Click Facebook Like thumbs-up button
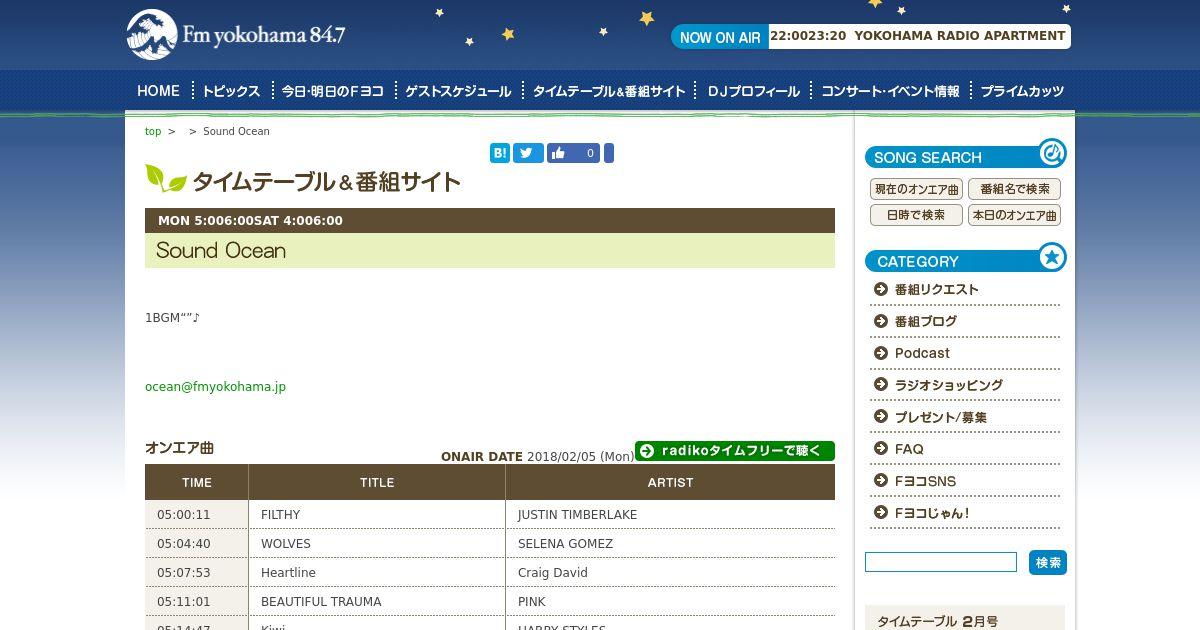1200x630 pixels. coord(573,153)
